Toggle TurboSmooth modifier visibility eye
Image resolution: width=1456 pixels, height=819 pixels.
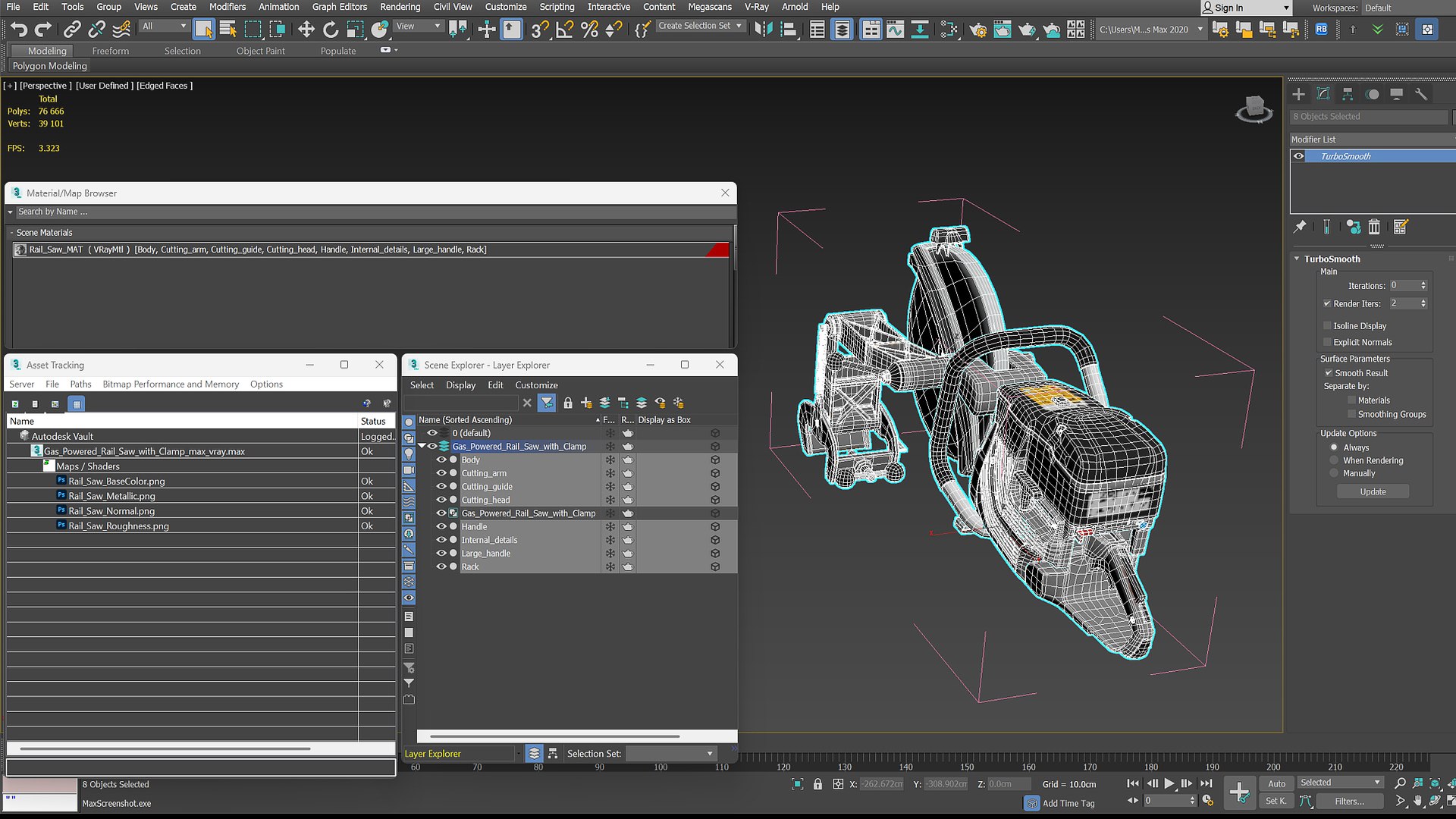1298,156
